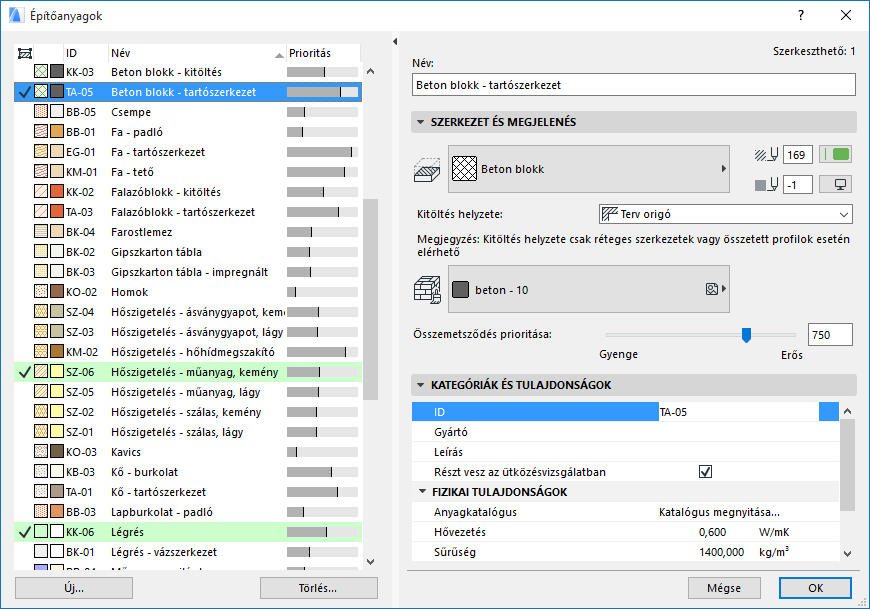Click the Terv origó fill origin icon

click(x=610, y=214)
